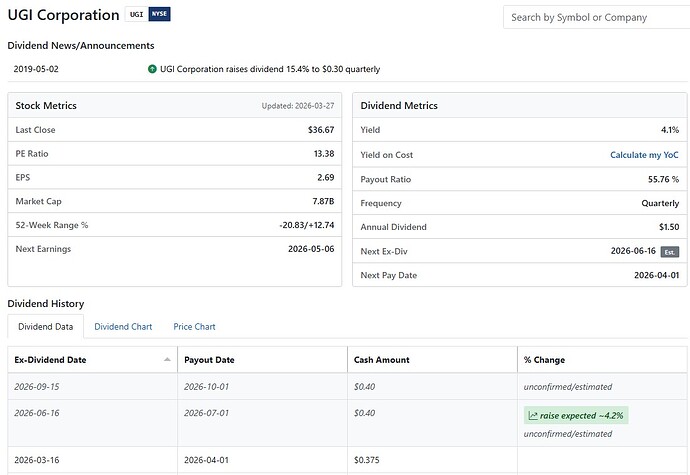Click the Dividend Metrics panel heading
Screen dimensions: 690x475
click(x=399, y=106)
